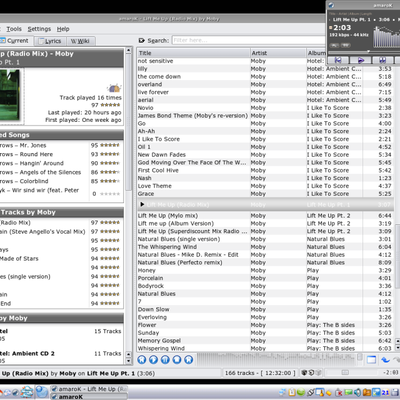Viewport: 400px width, 400px height.
Task: Sort the playlist by the Album column
Action: 316,53
